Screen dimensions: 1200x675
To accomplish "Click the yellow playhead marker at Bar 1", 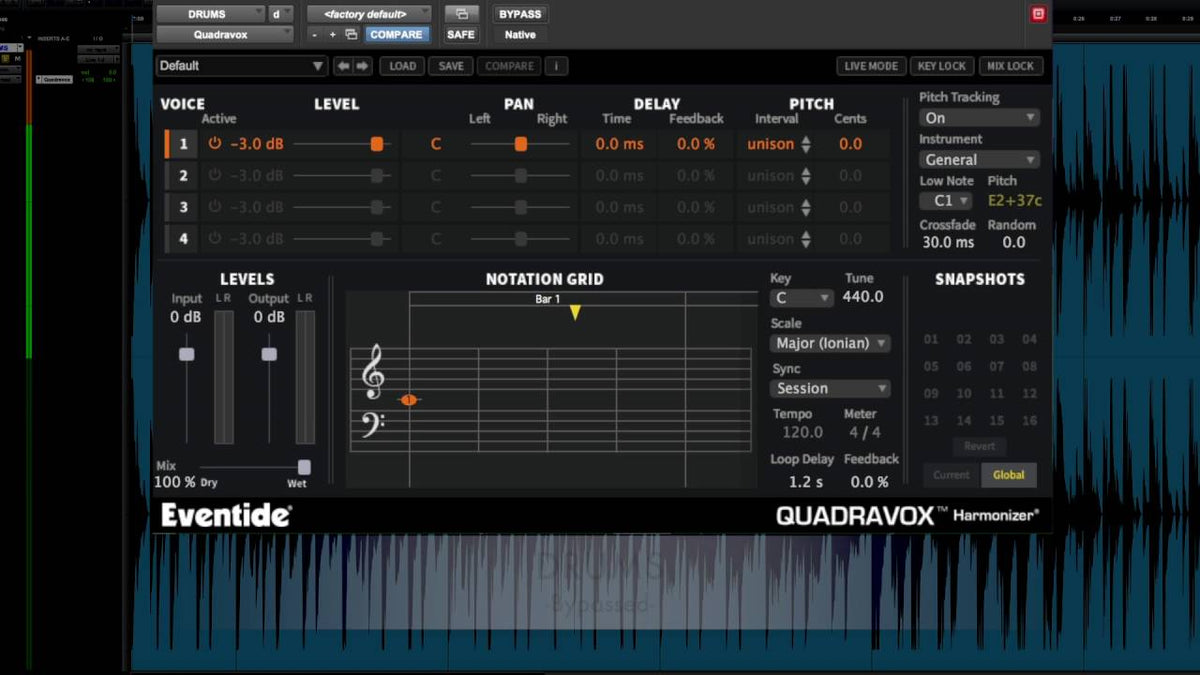I will tap(575, 313).
